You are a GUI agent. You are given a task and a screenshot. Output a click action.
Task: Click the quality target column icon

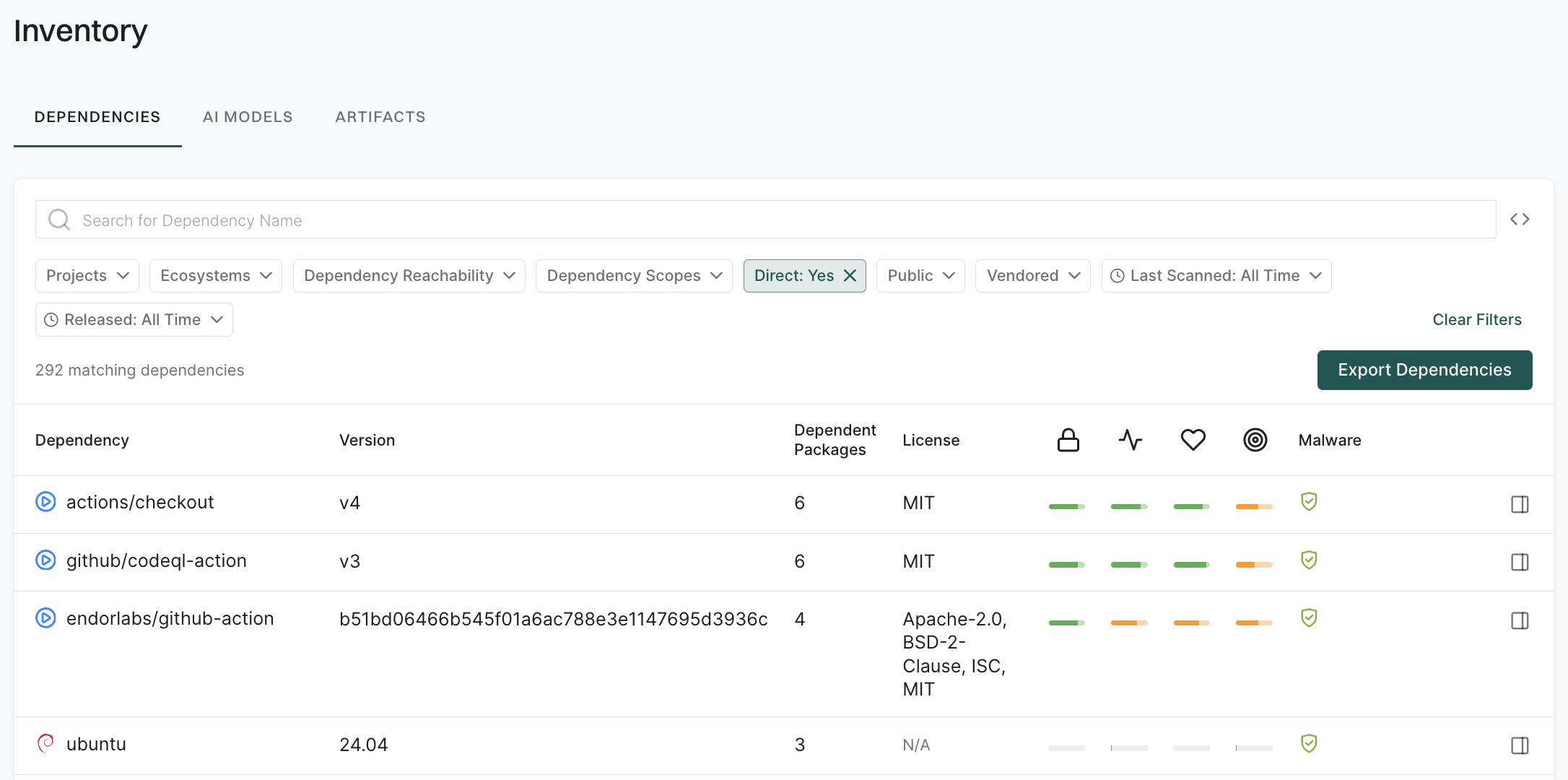[x=1255, y=440]
